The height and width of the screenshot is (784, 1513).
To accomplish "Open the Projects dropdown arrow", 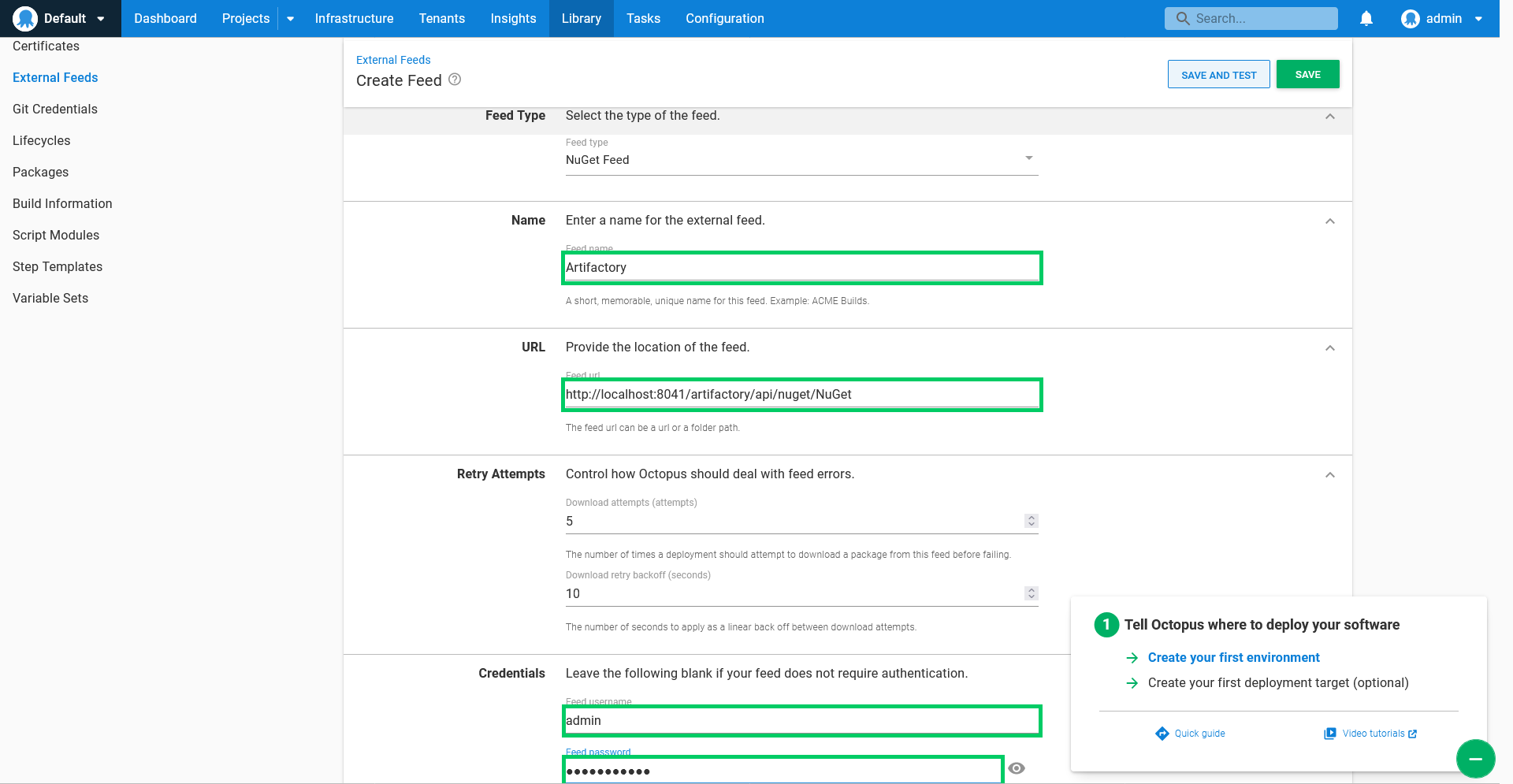I will point(291,19).
